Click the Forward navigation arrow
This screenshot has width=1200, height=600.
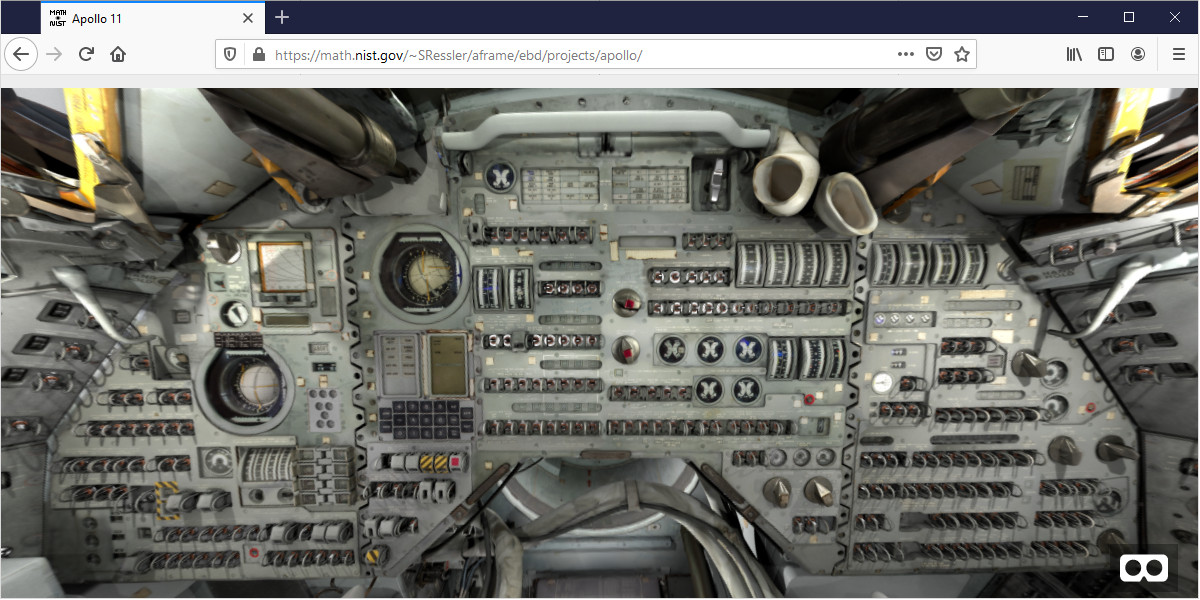click(x=54, y=54)
